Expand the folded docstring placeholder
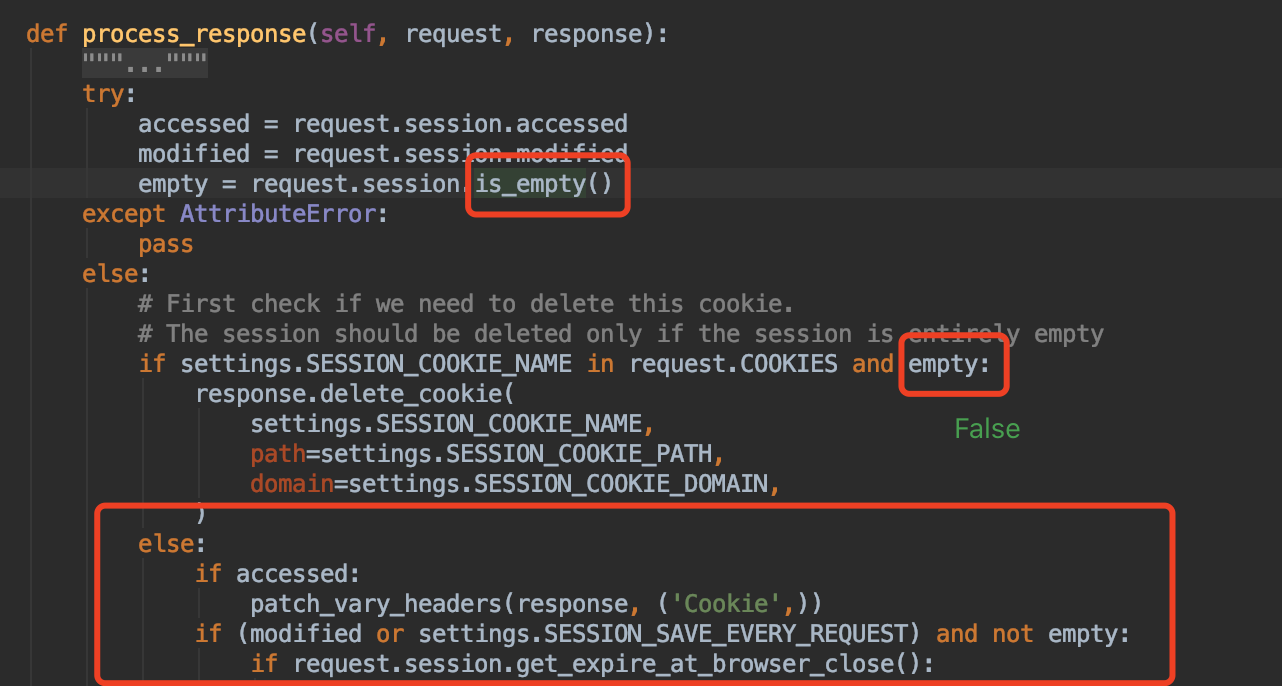1282x686 pixels. point(145,65)
